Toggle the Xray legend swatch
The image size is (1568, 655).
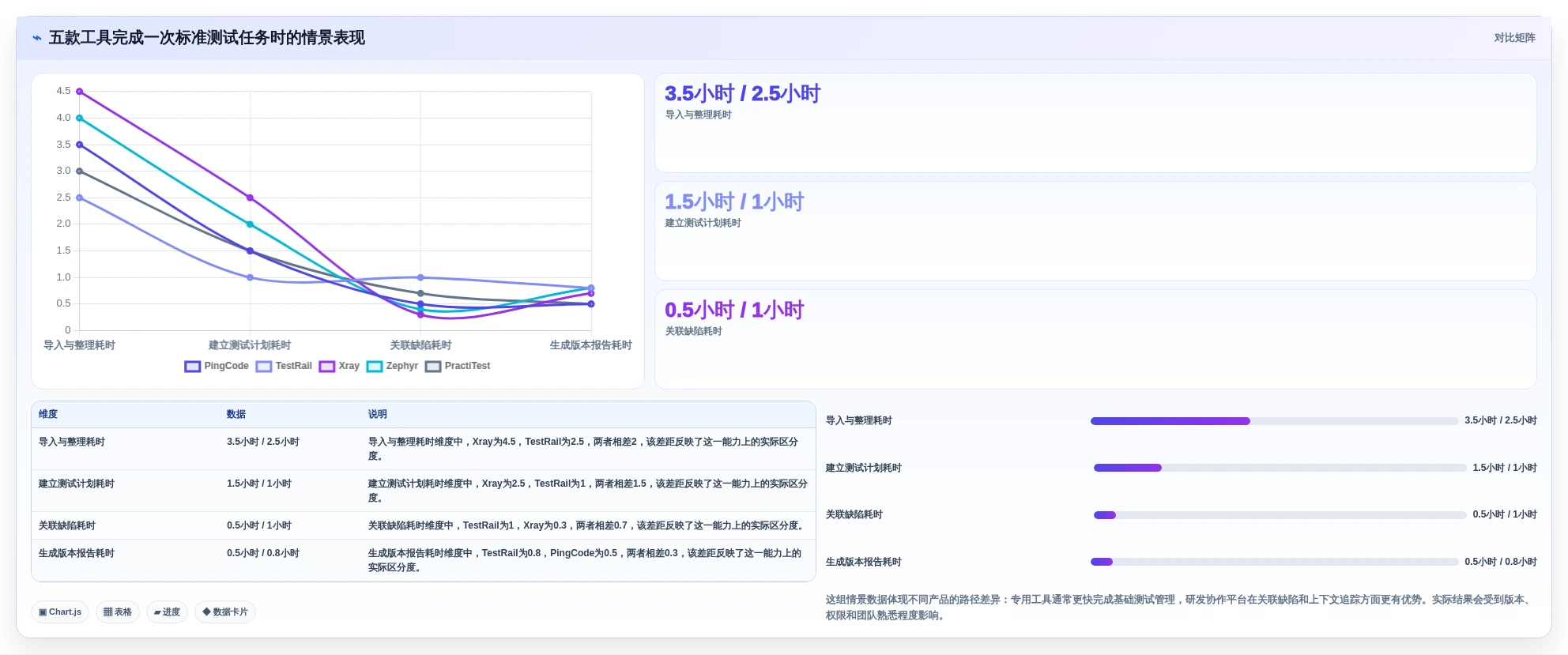pos(327,366)
